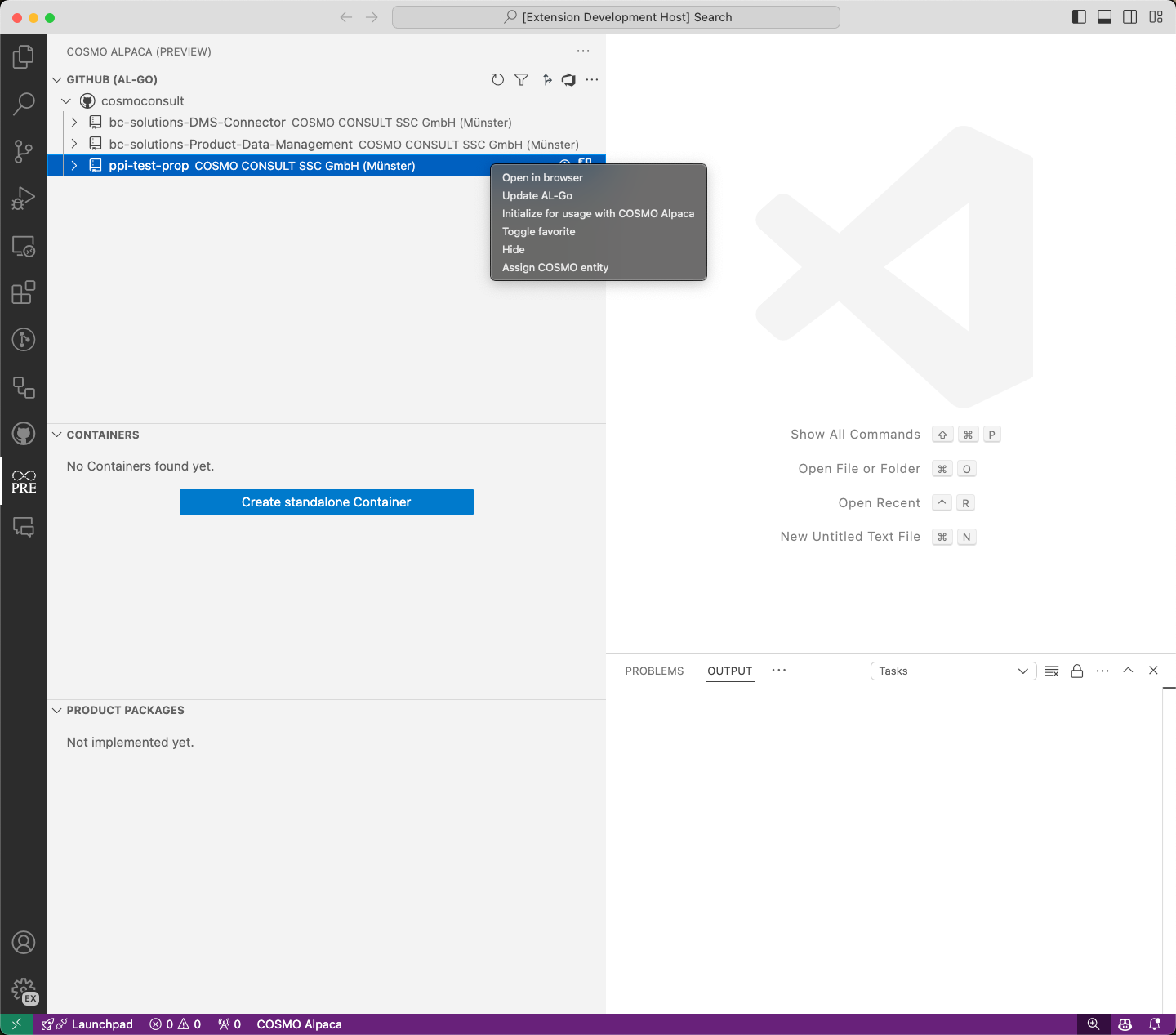Expand the bc-solutions-DMS-Connector repository
Image resolution: width=1176 pixels, height=1035 pixels.
(74, 123)
